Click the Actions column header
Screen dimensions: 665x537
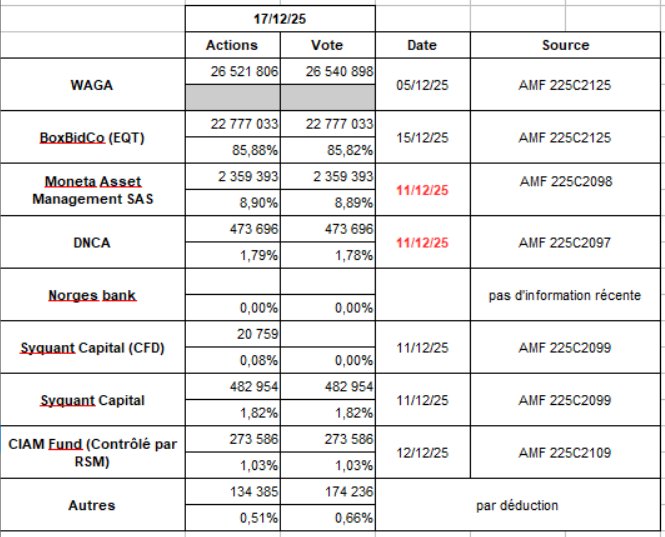(231, 45)
